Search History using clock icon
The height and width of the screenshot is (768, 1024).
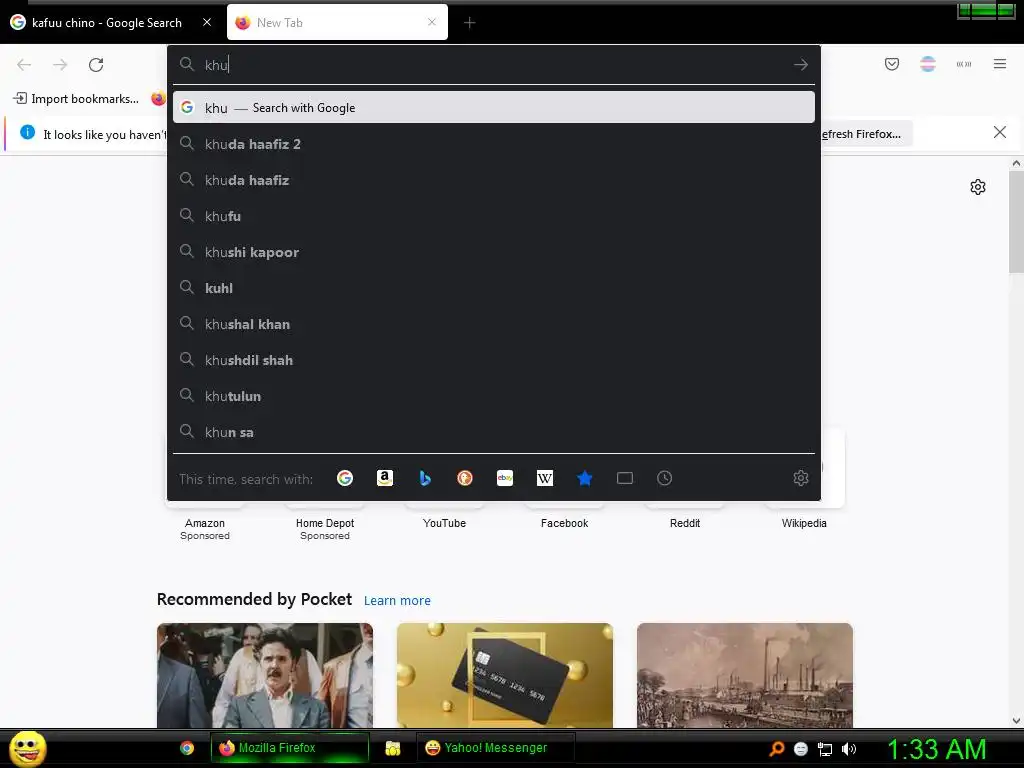(x=664, y=478)
